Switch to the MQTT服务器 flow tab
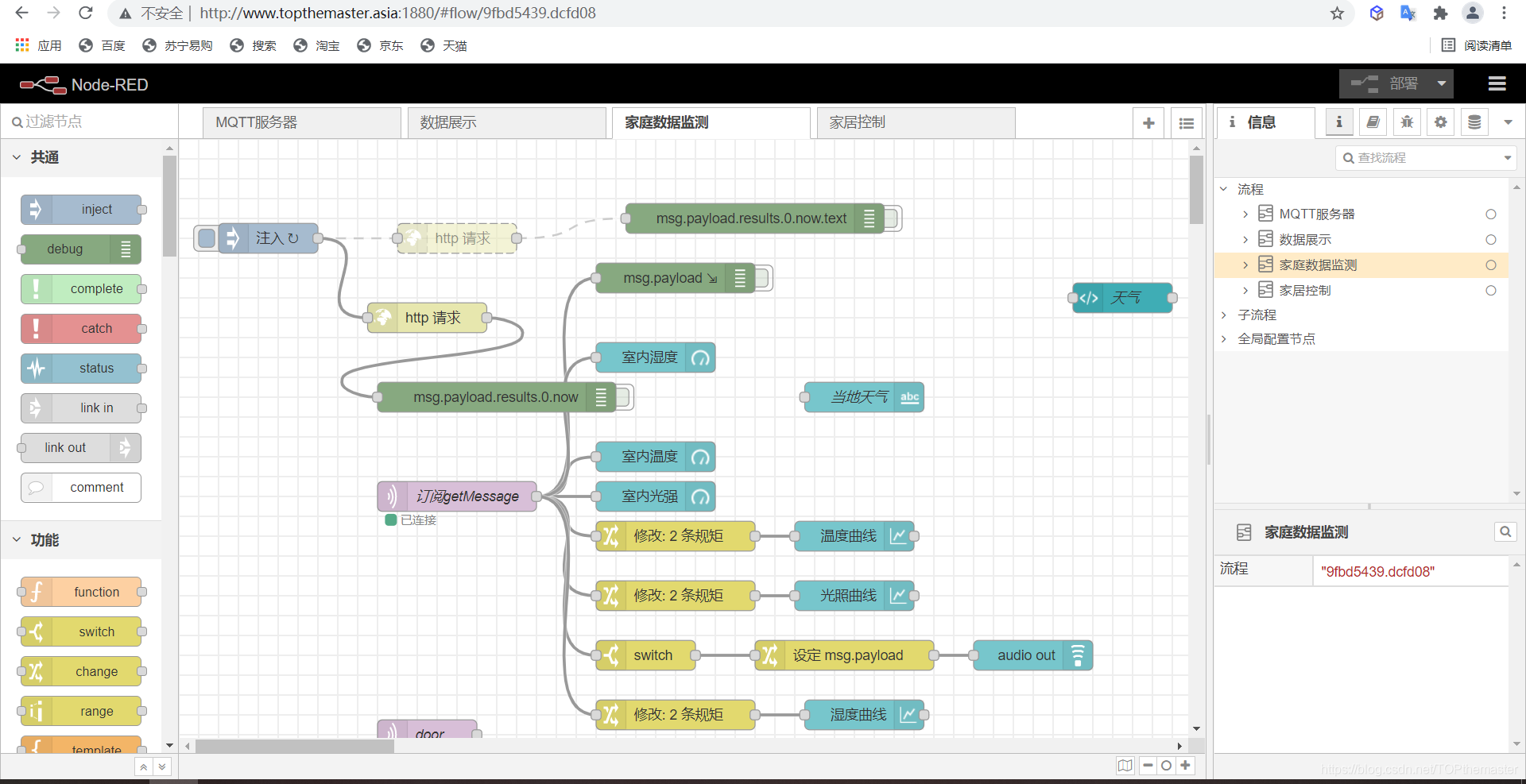1526x784 pixels. [302, 123]
